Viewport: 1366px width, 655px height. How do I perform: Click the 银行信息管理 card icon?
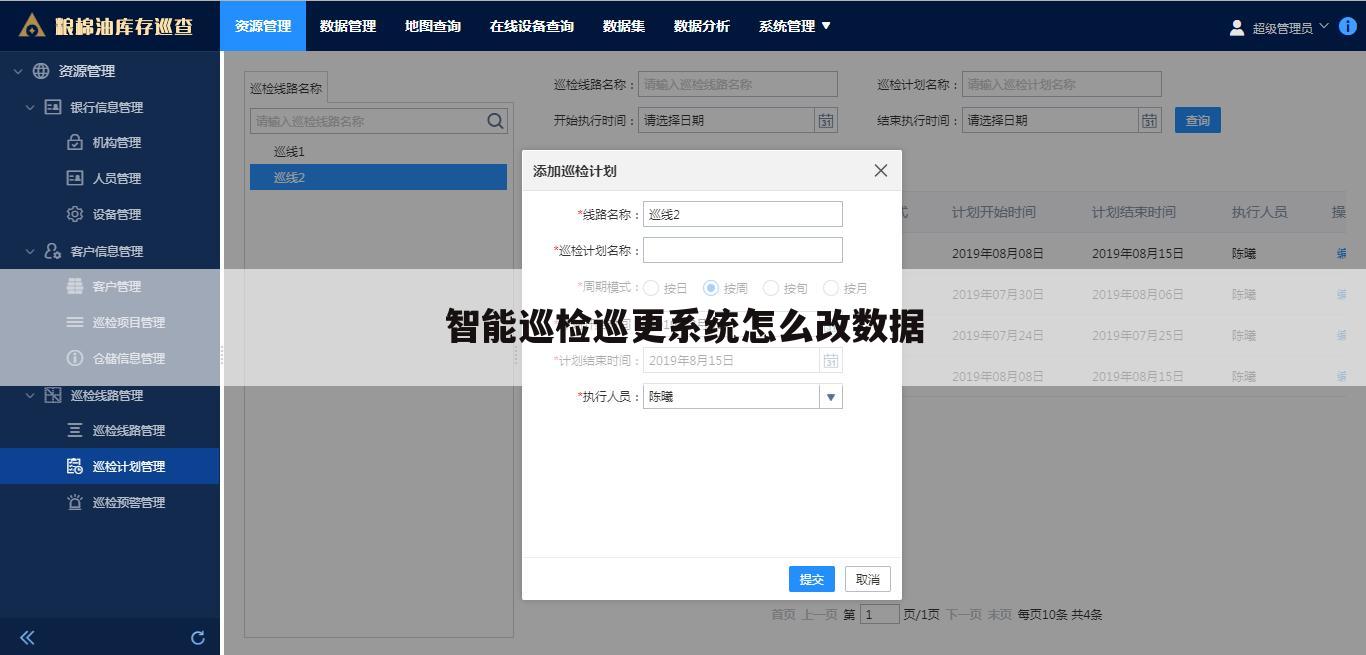[x=53, y=107]
